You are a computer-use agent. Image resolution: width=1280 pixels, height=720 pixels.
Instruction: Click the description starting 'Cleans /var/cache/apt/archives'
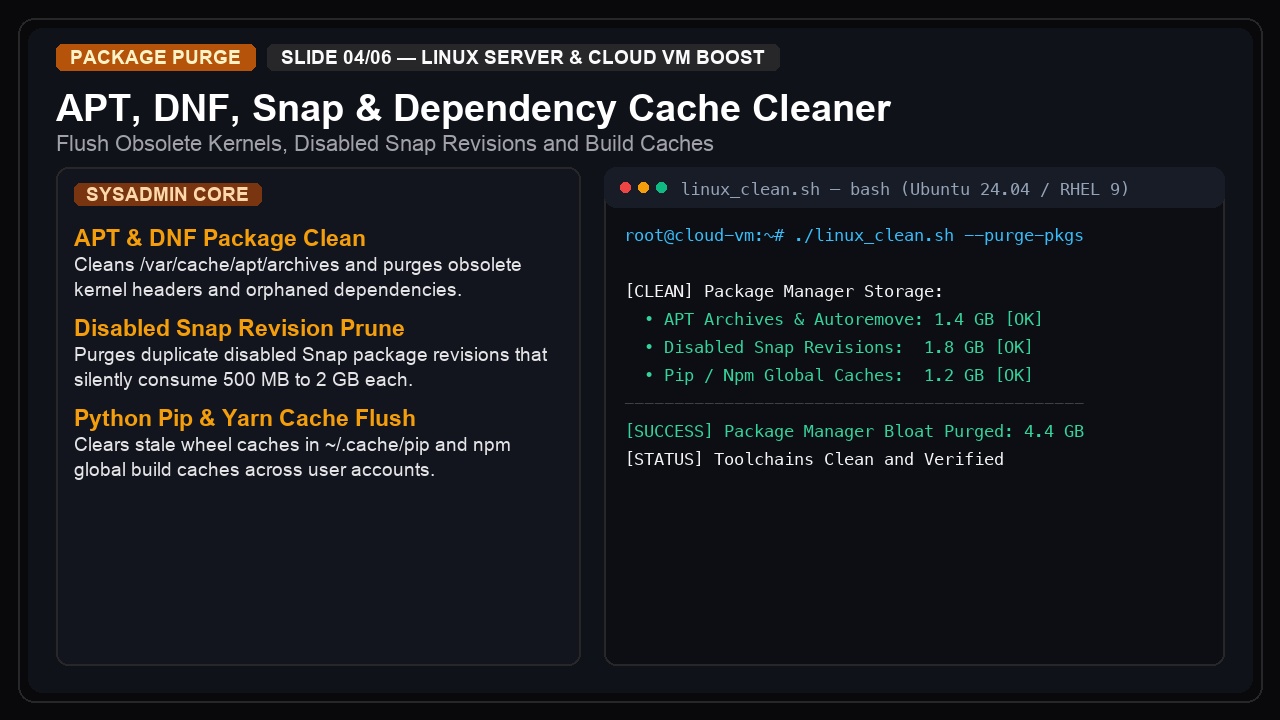coord(298,278)
